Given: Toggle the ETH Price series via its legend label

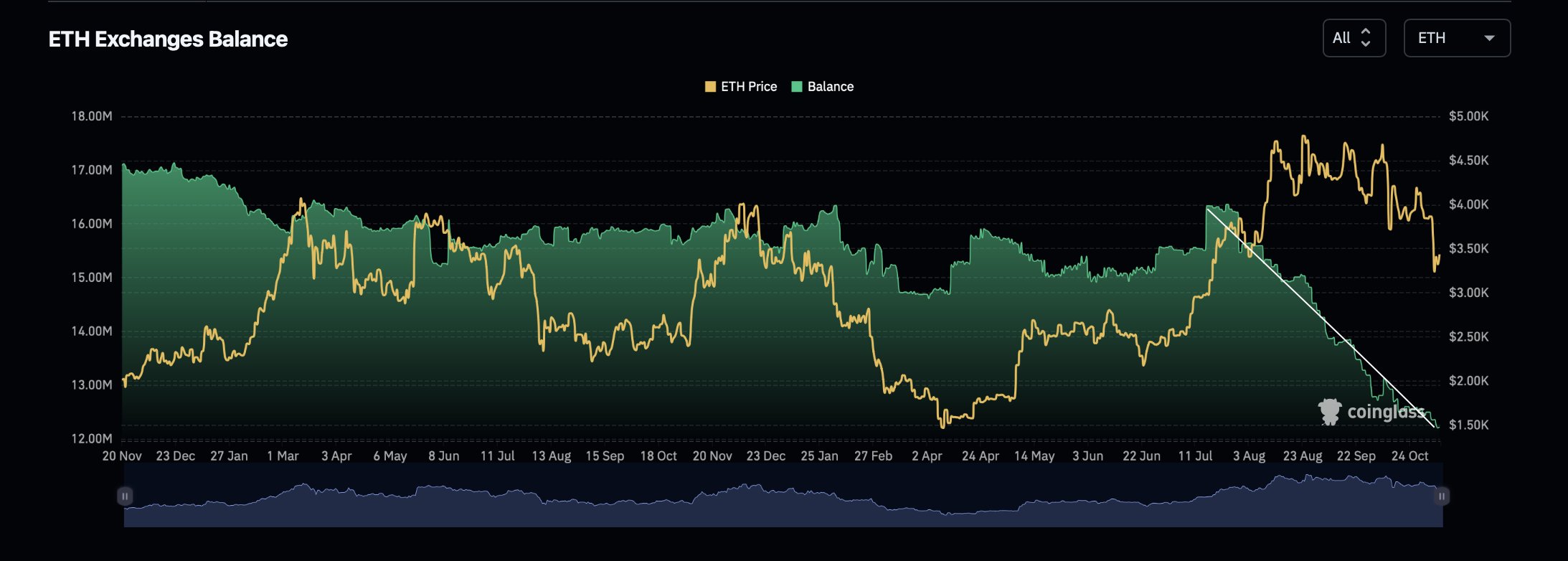Looking at the screenshot, I should pos(748,87).
